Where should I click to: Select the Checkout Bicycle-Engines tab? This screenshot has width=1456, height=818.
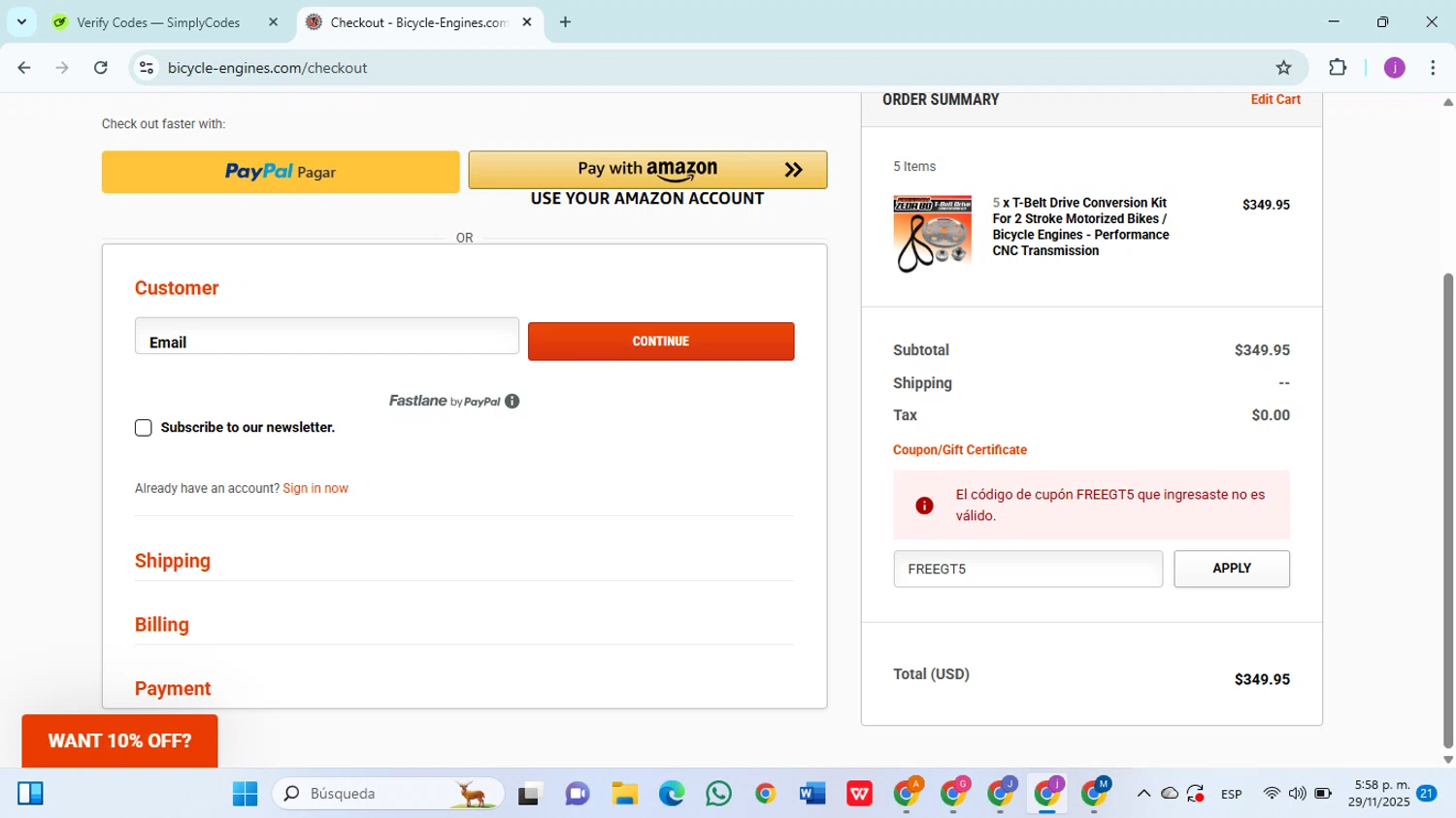point(421,22)
